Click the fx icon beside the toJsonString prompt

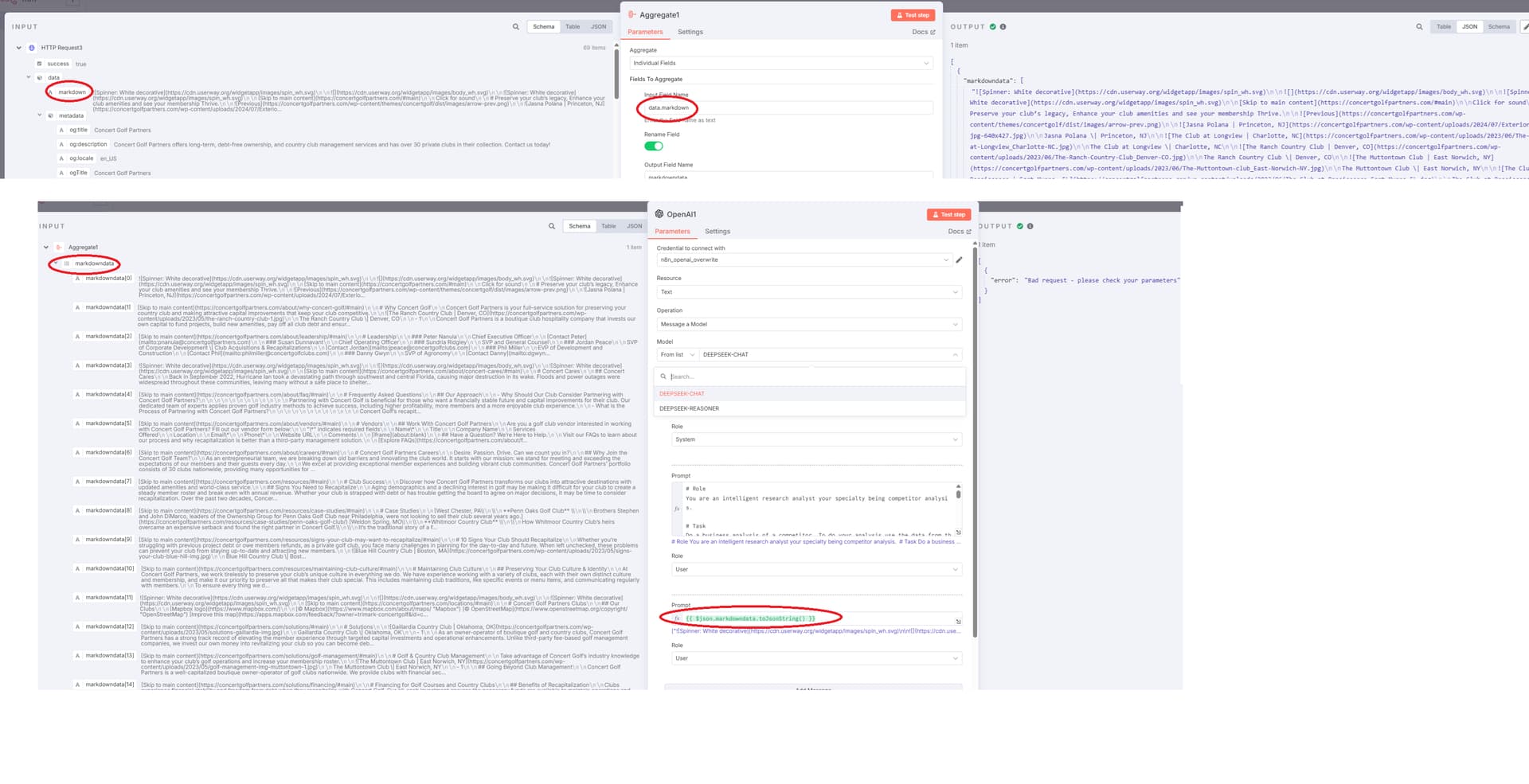pos(677,618)
